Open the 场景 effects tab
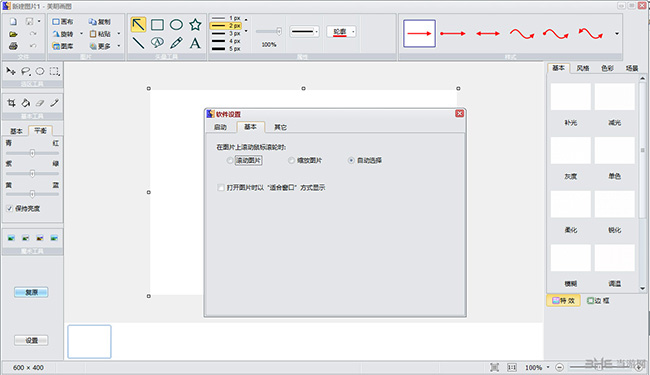 [632, 68]
